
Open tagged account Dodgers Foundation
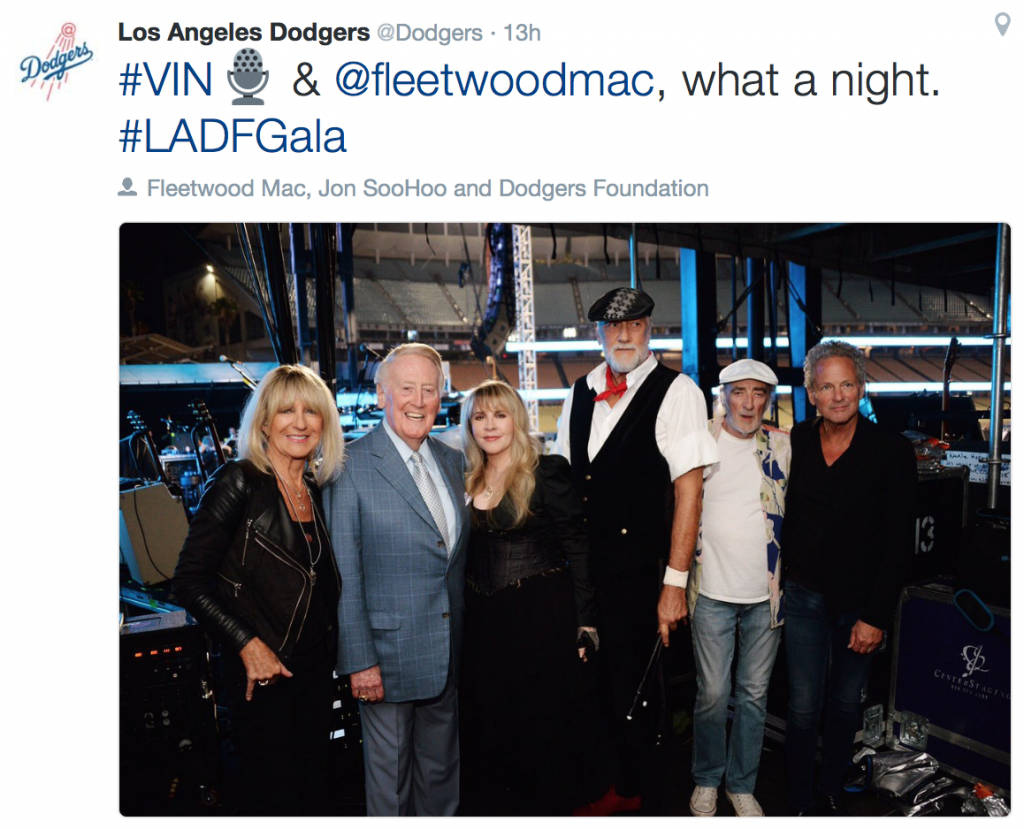tap(604, 188)
